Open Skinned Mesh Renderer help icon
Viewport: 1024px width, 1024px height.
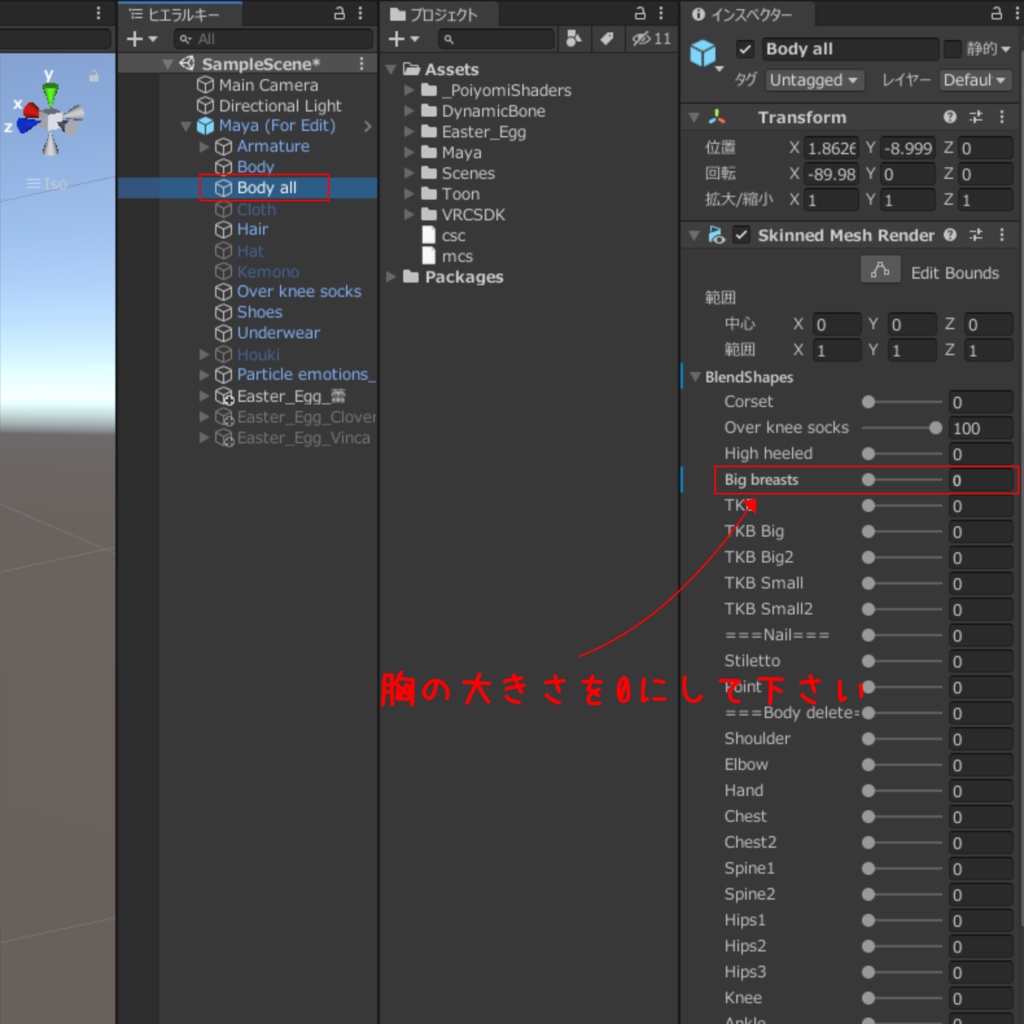tap(950, 235)
